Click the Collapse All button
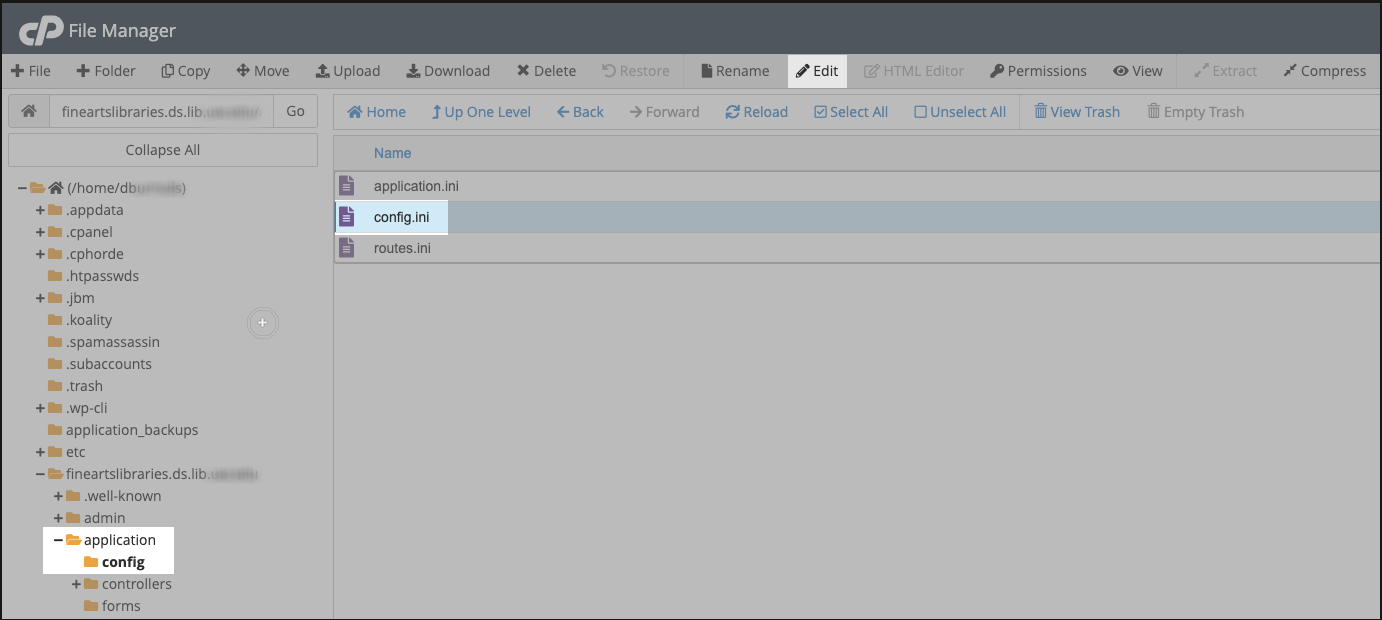 pyautogui.click(x=163, y=150)
